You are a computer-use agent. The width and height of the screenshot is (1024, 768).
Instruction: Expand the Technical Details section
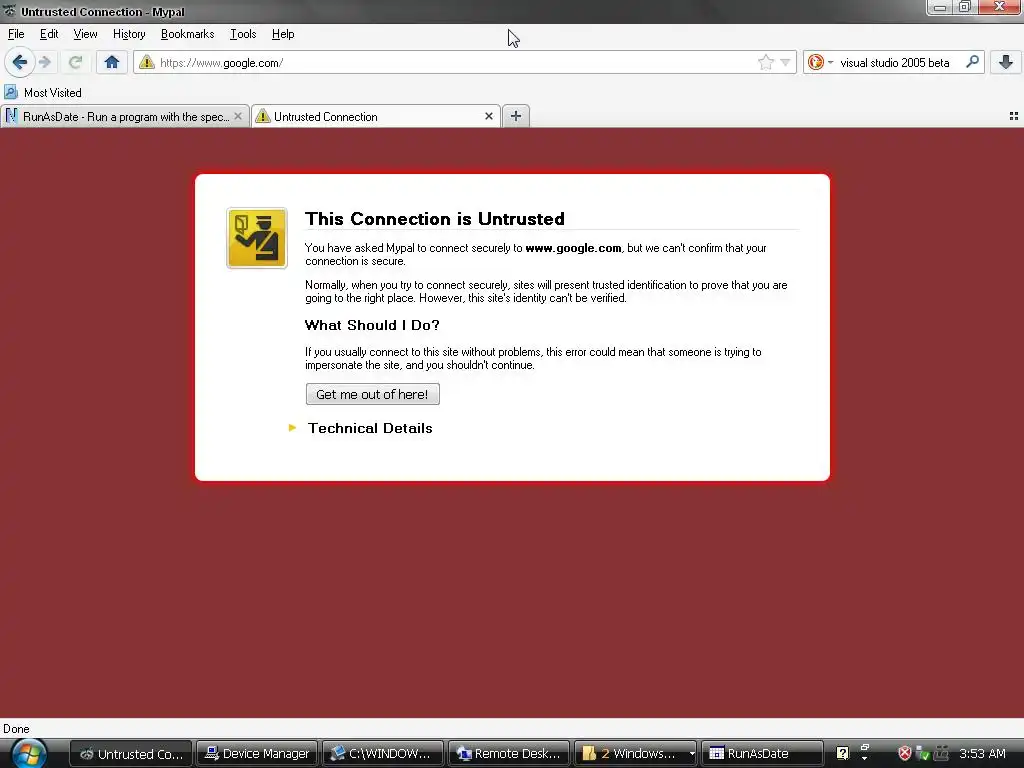(x=361, y=428)
